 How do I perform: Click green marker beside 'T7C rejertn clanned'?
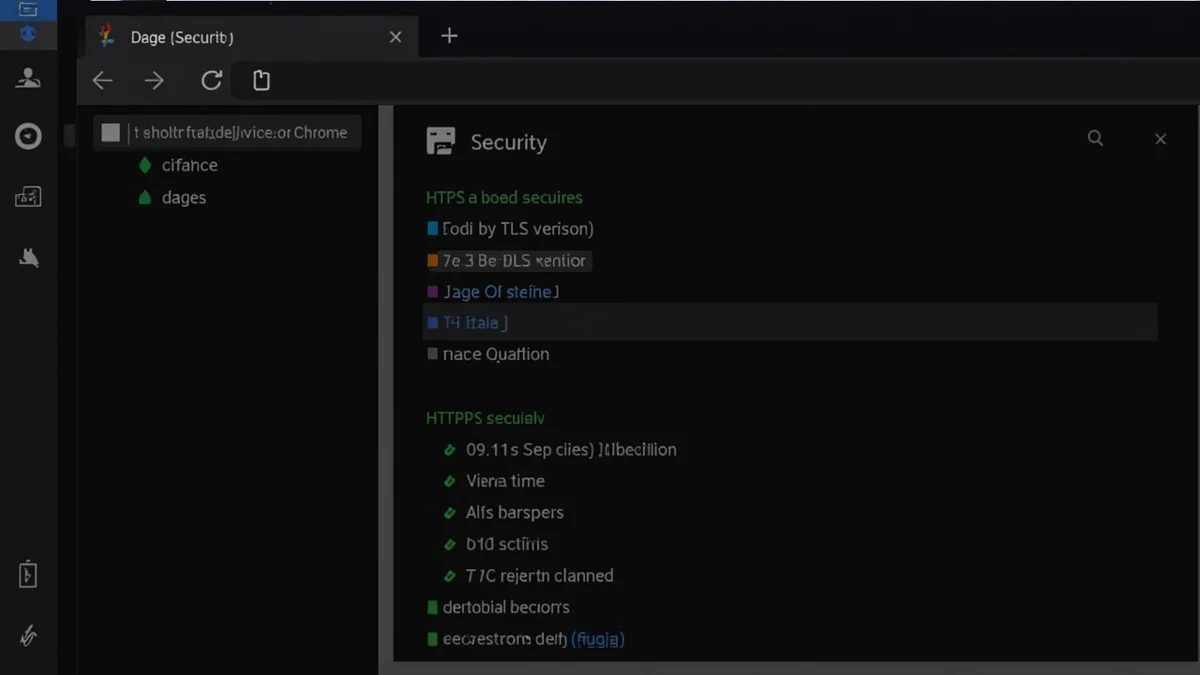(x=450, y=576)
